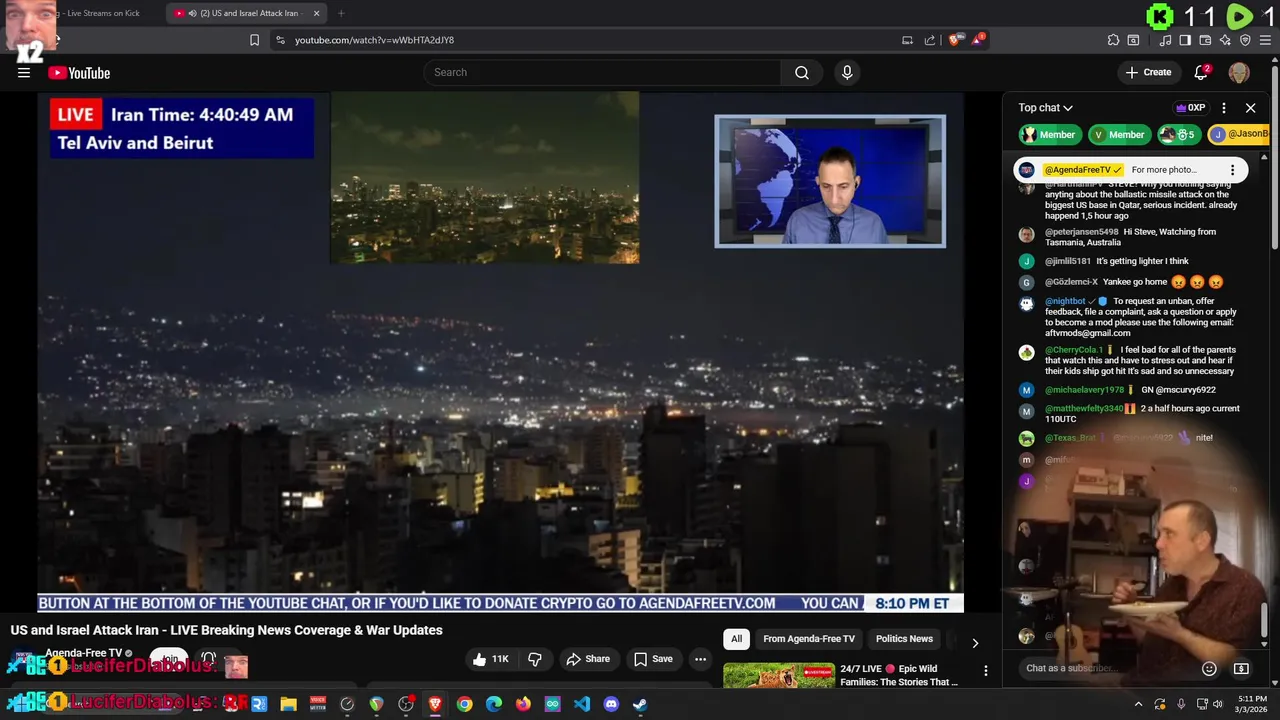Open Steam from the taskbar

point(640,704)
